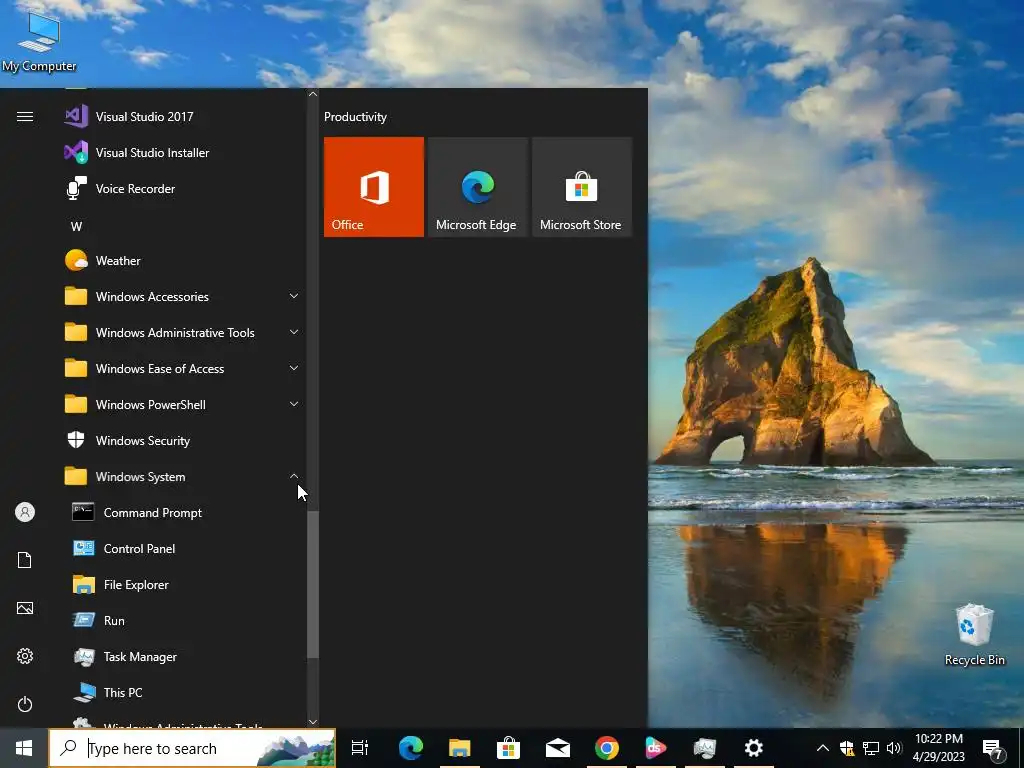The image size is (1024, 768).
Task: Open Settings gear on the taskbar
Action: [754, 748]
